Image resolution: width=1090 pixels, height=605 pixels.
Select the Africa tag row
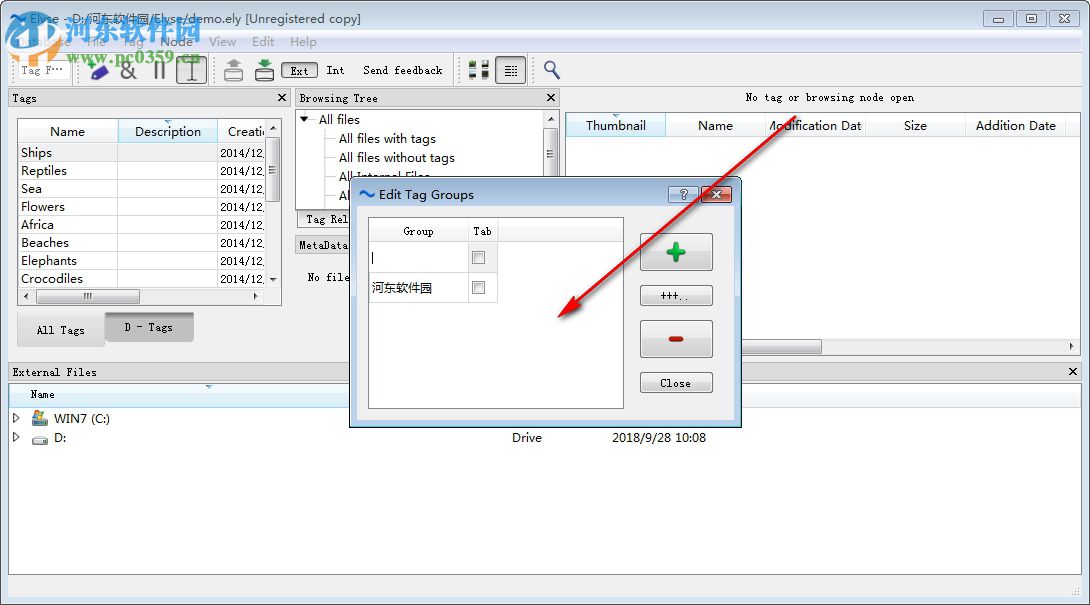tap(142, 225)
